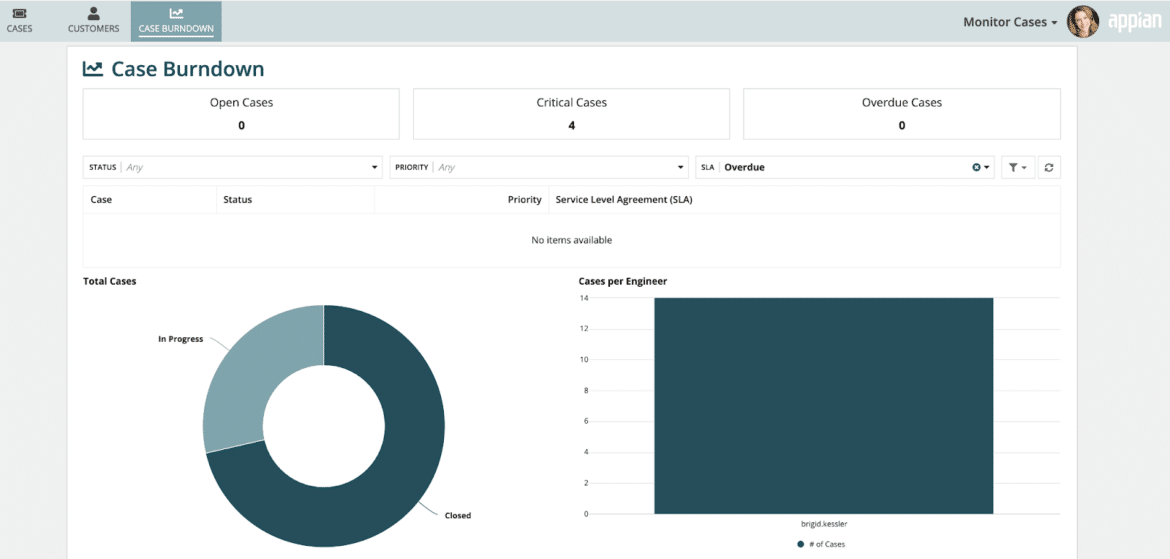The width and height of the screenshot is (1170, 559).
Task: Toggle the '# of Cases' legend item
Action: [x=821, y=544]
